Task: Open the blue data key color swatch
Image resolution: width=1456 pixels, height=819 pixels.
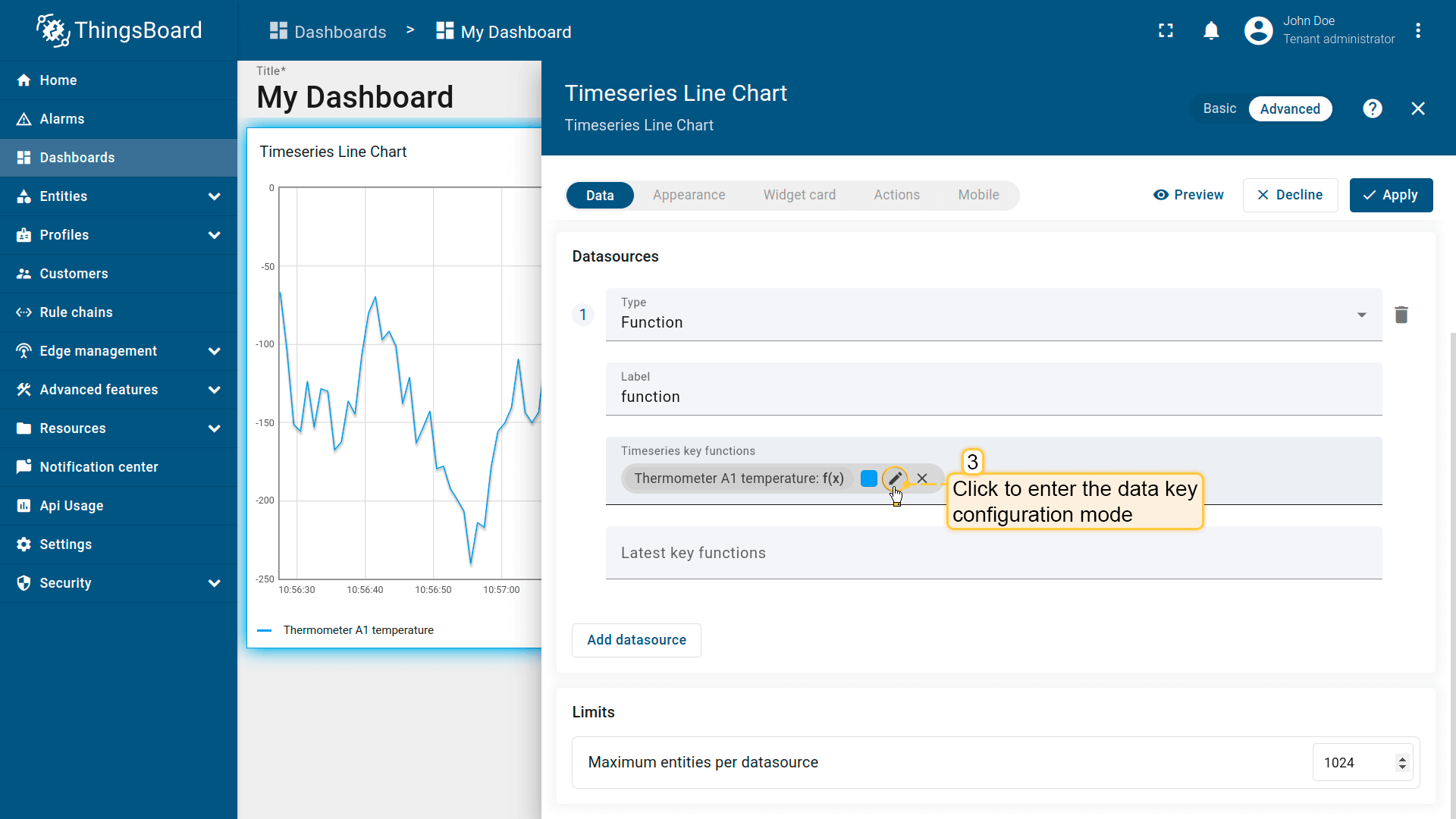Action: click(869, 479)
